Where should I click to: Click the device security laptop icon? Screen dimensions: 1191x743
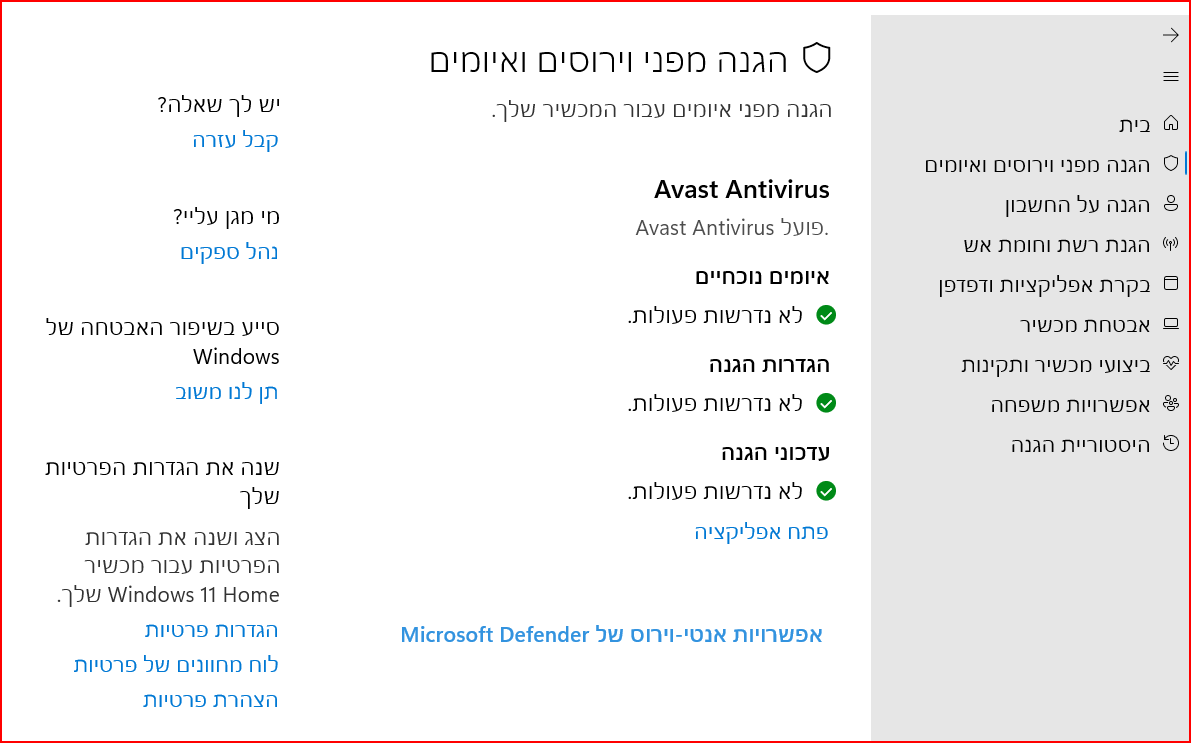pos(1171,325)
